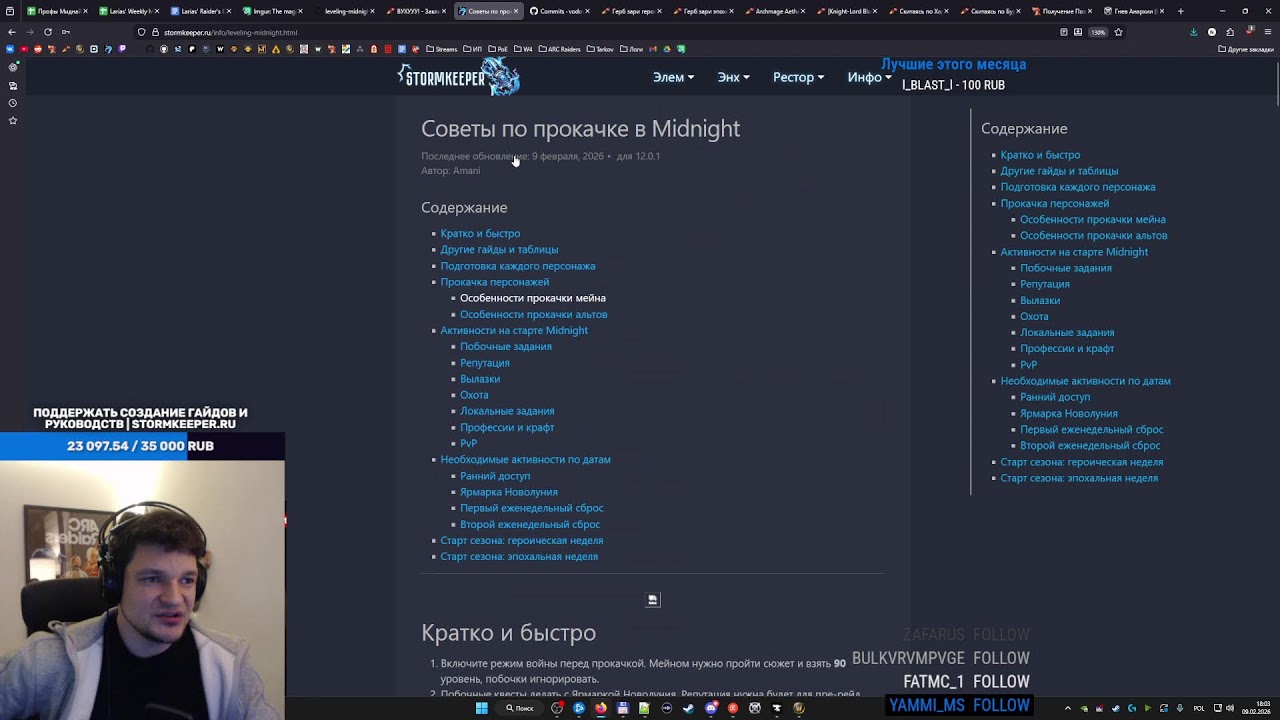
Task: Jump to Ярмарка Новолуния in main contents
Action: coord(508,492)
